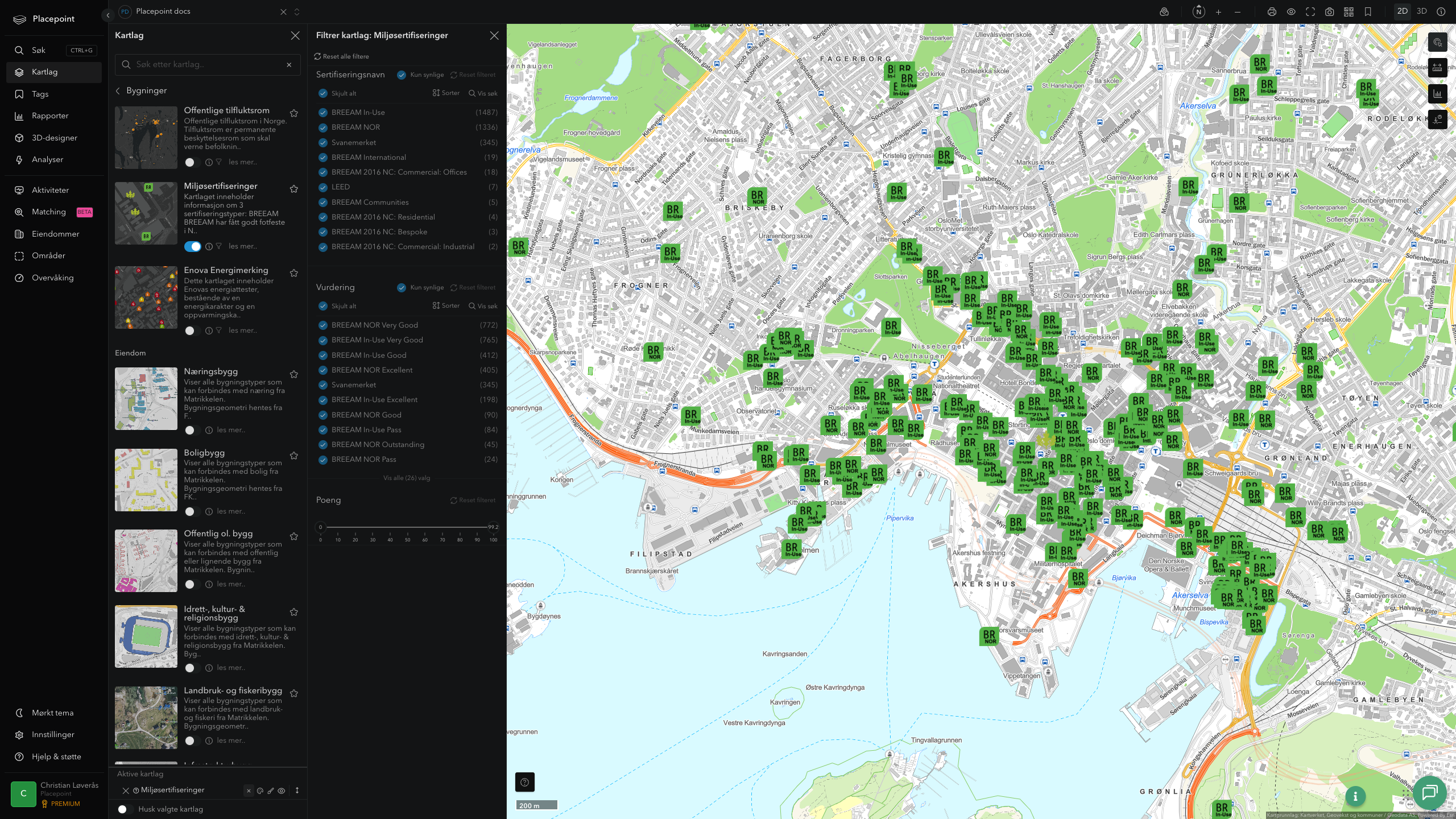Switch to 3D map view
This screenshot has height=819, width=1456.
[x=1422, y=11]
